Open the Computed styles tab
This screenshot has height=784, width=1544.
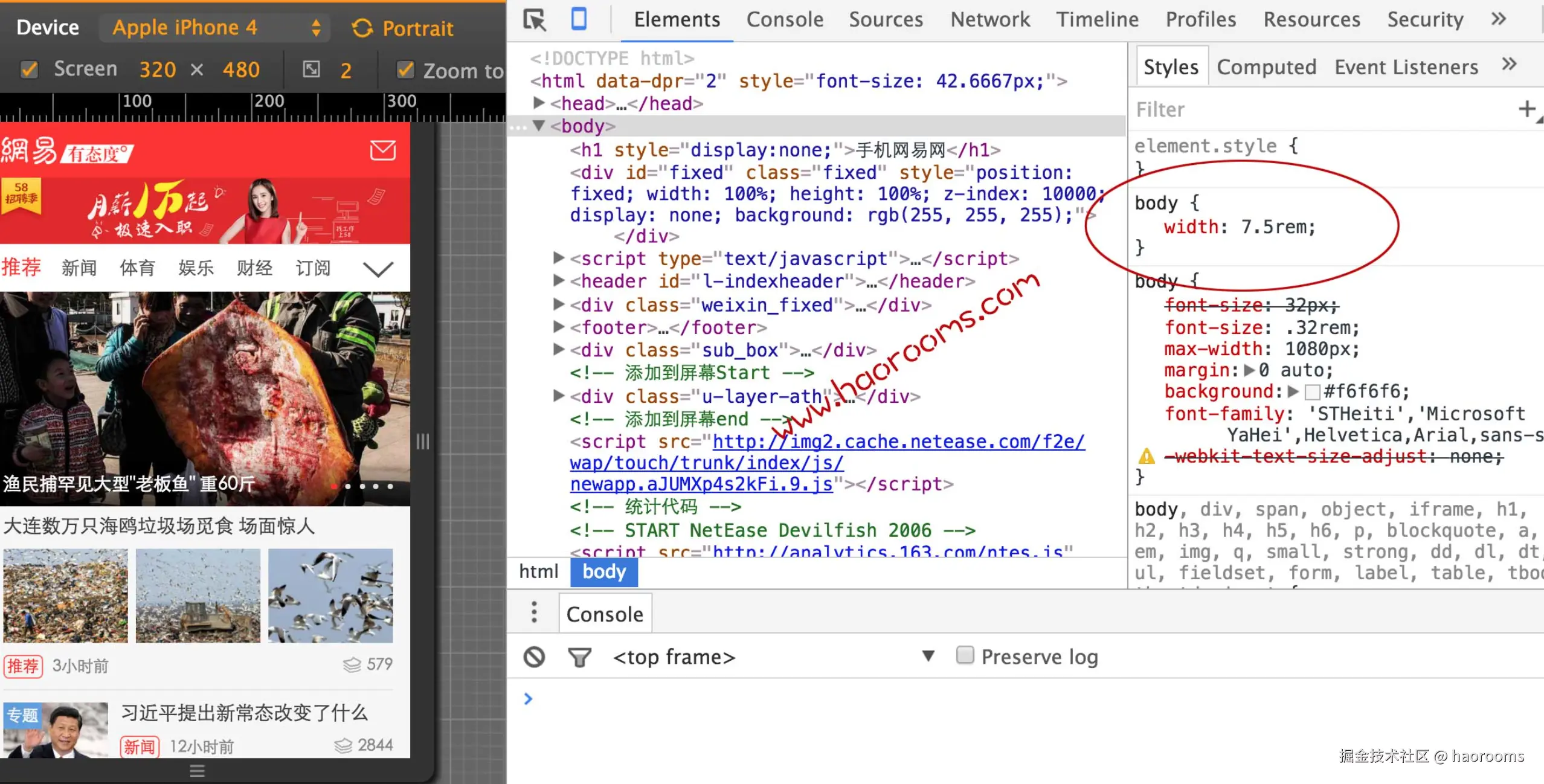(x=1266, y=67)
